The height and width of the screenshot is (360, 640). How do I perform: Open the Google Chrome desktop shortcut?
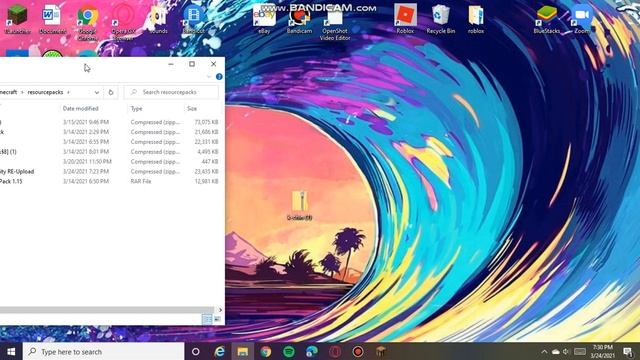[88, 22]
